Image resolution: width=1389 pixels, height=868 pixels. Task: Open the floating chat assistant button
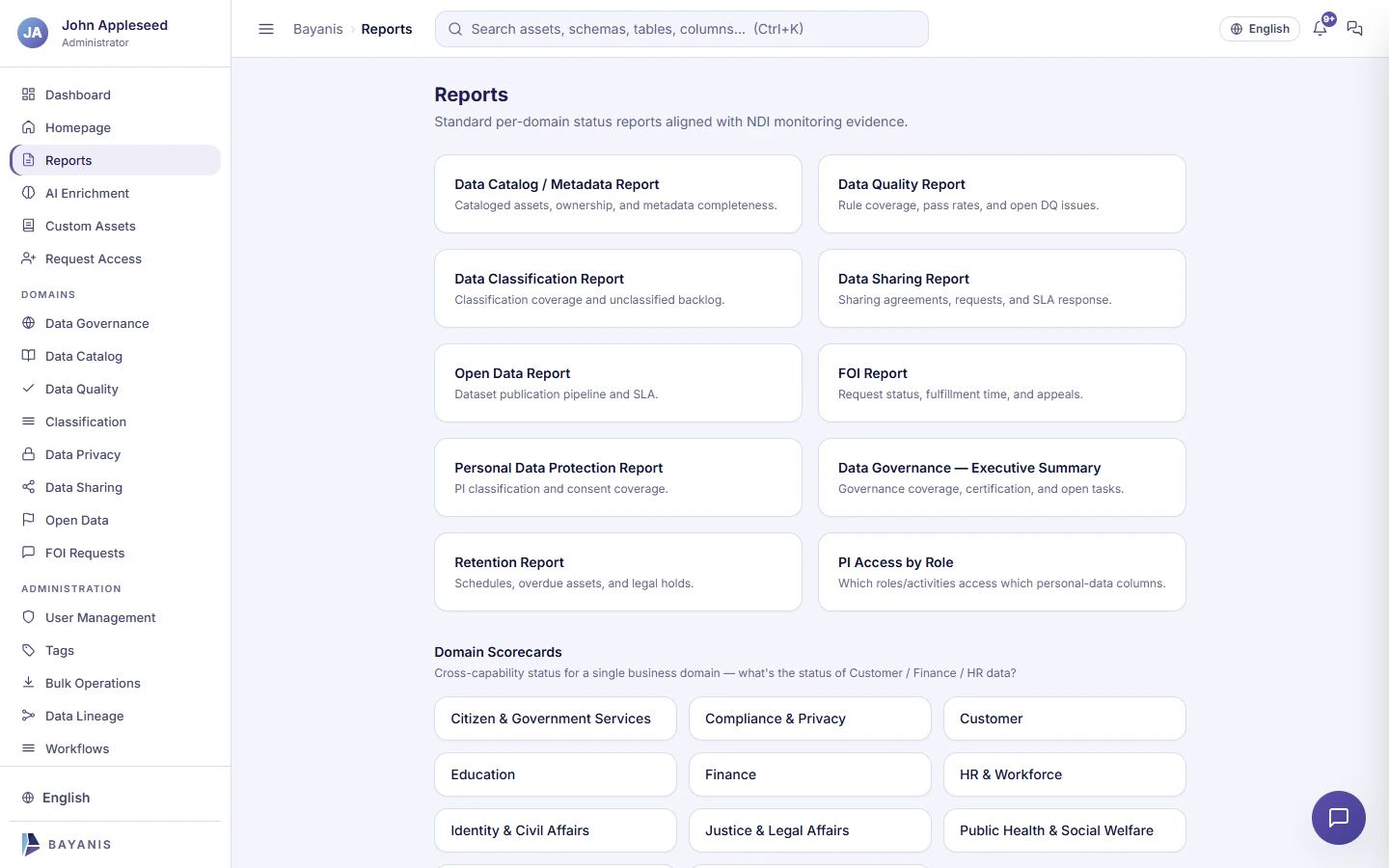(x=1339, y=818)
